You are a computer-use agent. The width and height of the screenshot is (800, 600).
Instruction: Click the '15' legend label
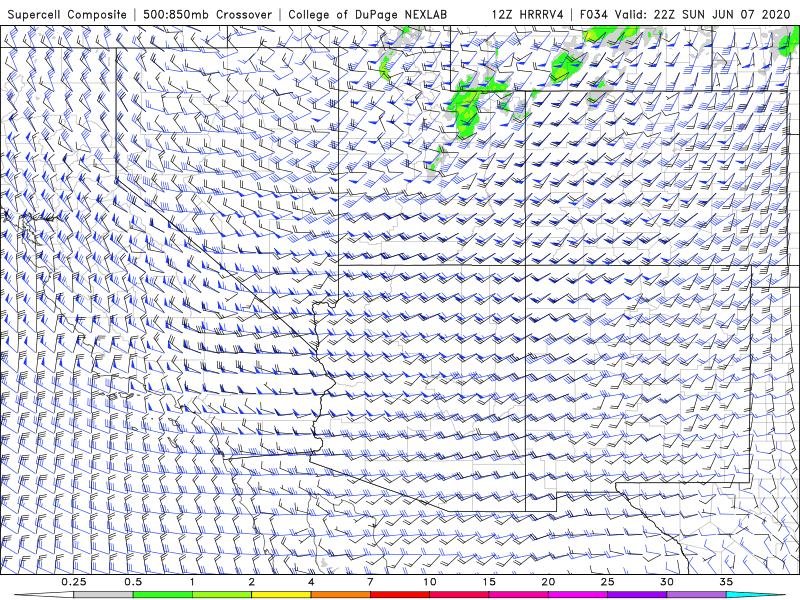[x=489, y=582]
